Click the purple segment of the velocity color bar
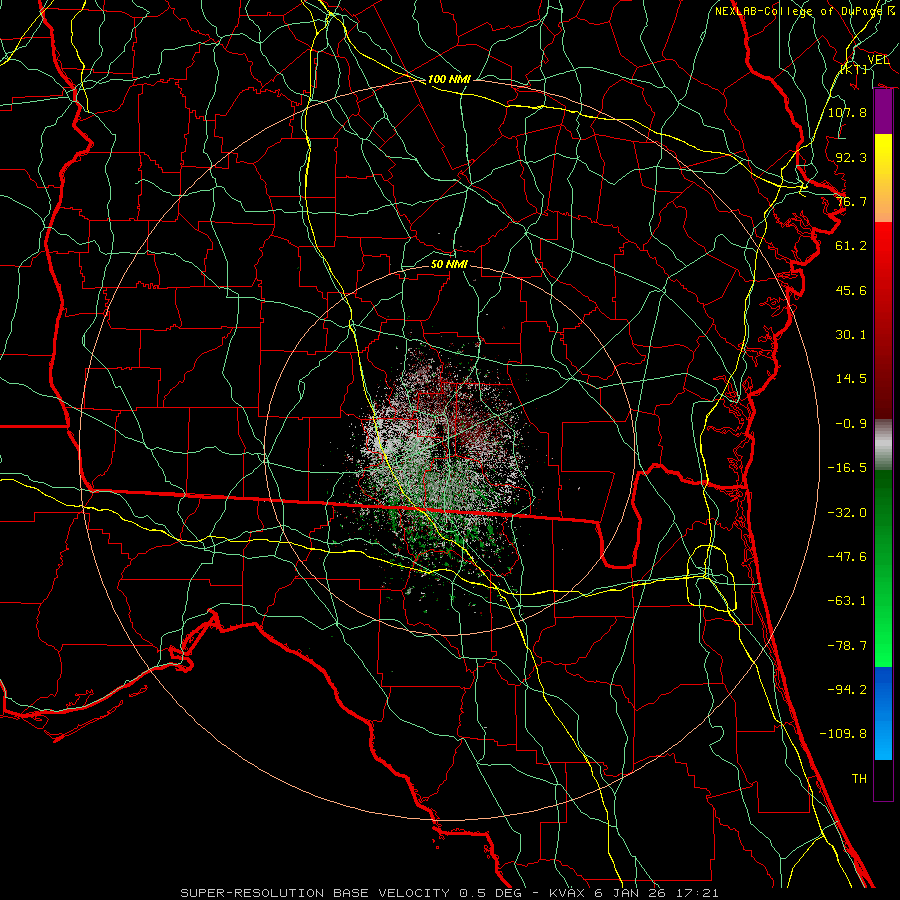The image size is (900, 900). coord(883,112)
